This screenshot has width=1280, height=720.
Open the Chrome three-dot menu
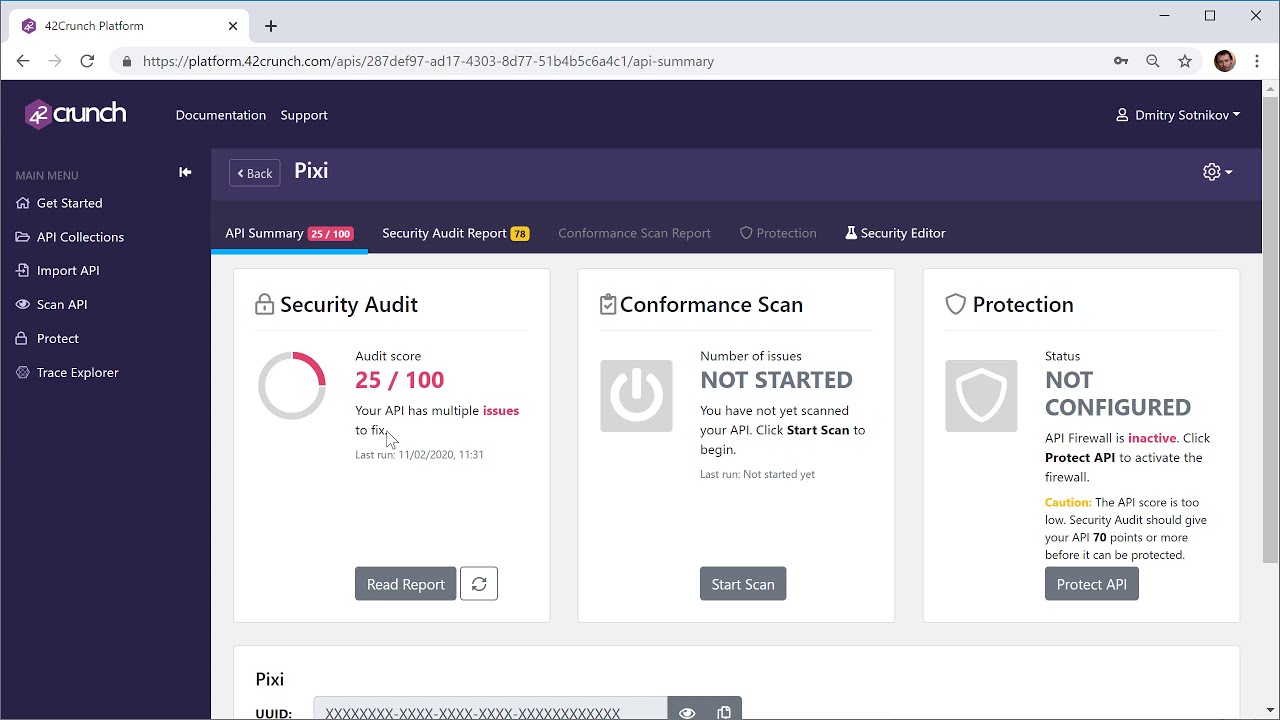[1256, 61]
